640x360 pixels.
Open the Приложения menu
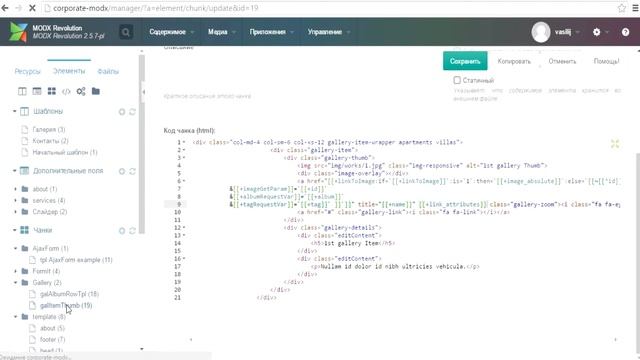[x=271, y=32]
